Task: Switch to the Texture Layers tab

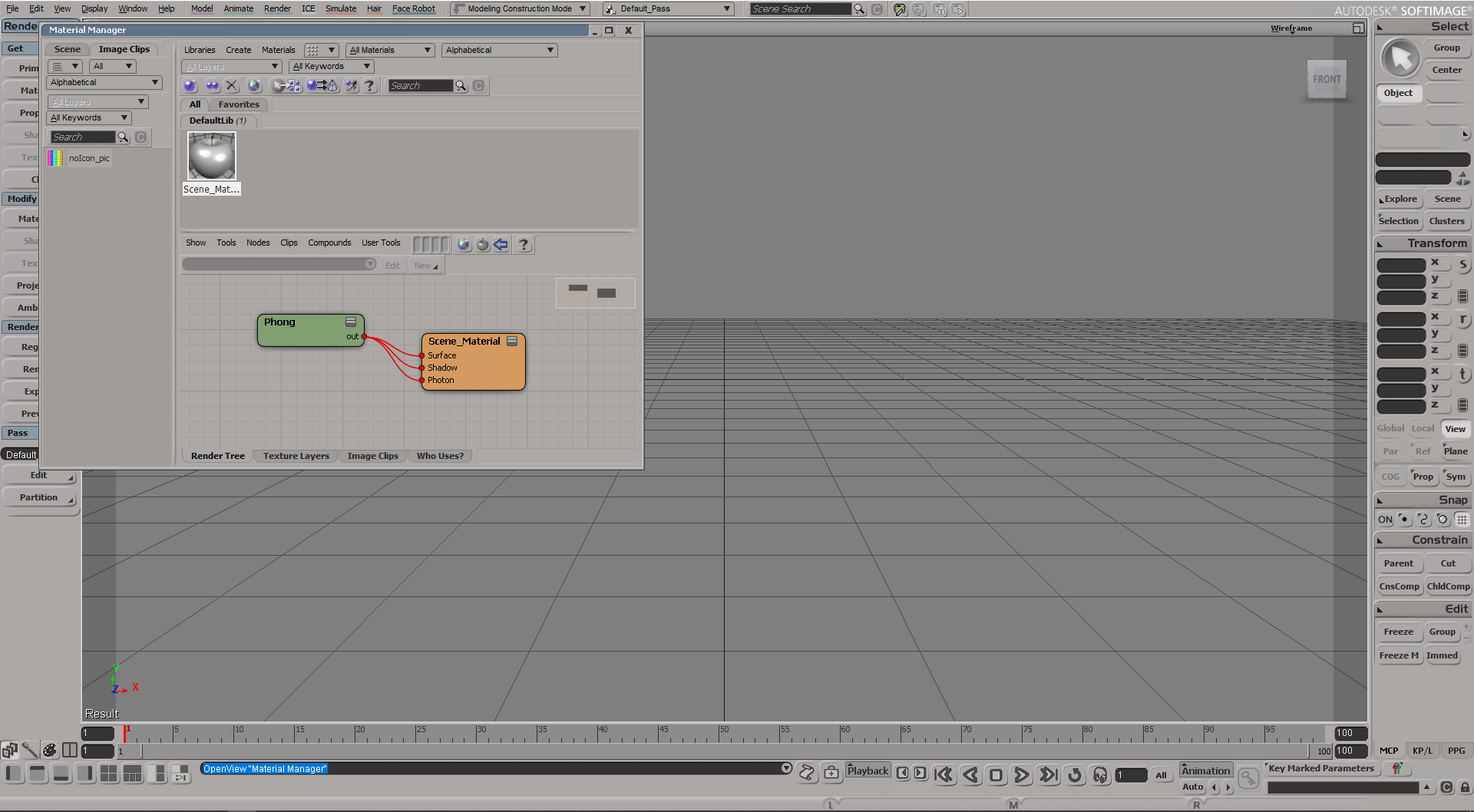Action: click(296, 456)
